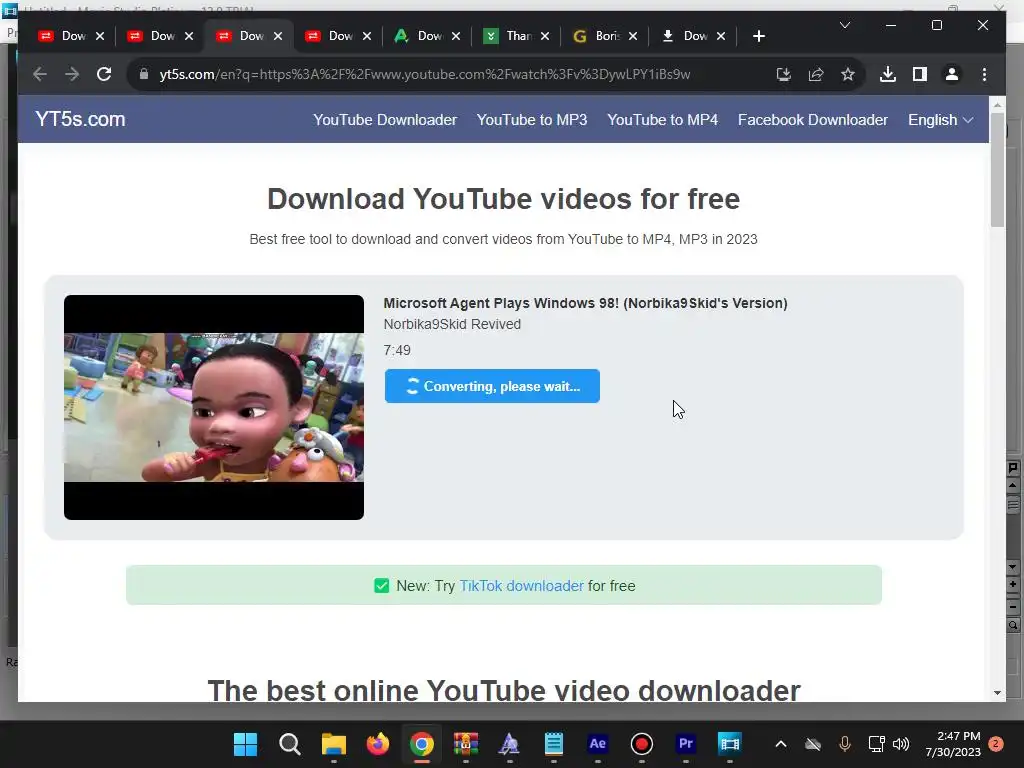
Task: Launch Firefox from taskbar
Action: tap(377, 744)
